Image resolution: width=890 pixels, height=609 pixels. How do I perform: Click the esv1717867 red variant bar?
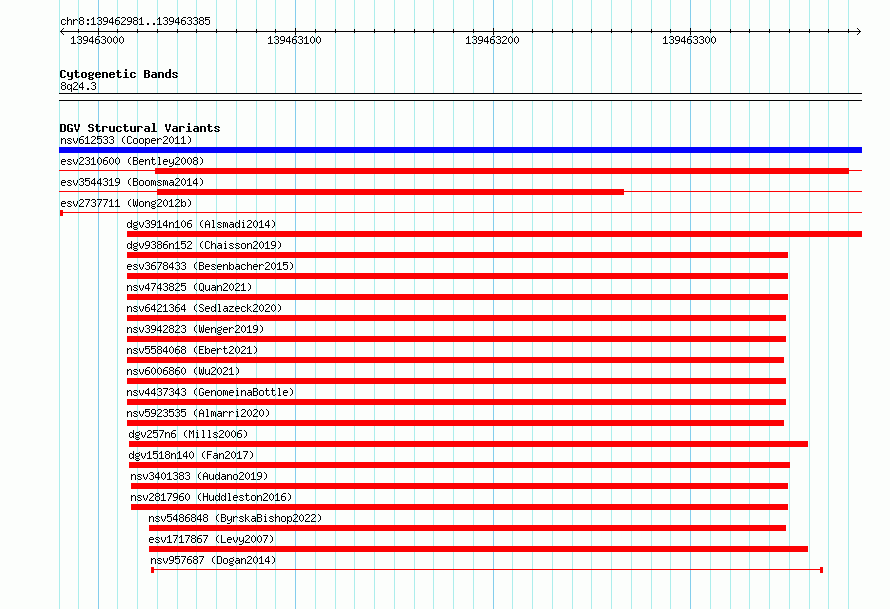tap(478, 549)
